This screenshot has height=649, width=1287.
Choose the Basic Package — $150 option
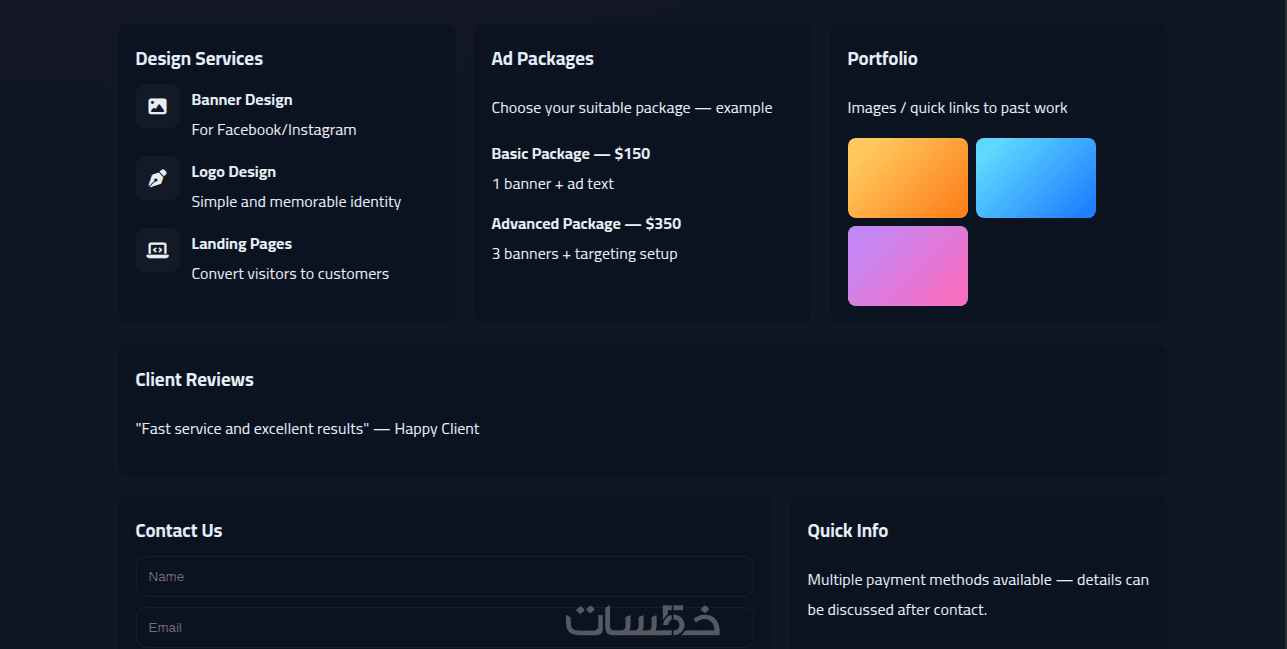coord(570,154)
